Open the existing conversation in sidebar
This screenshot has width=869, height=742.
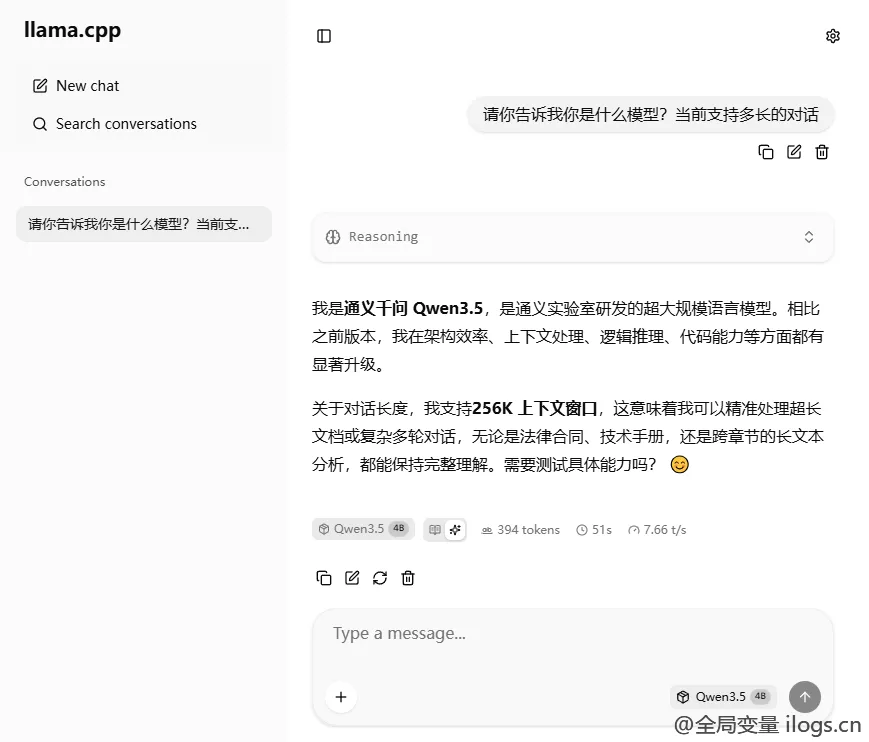point(143,224)
